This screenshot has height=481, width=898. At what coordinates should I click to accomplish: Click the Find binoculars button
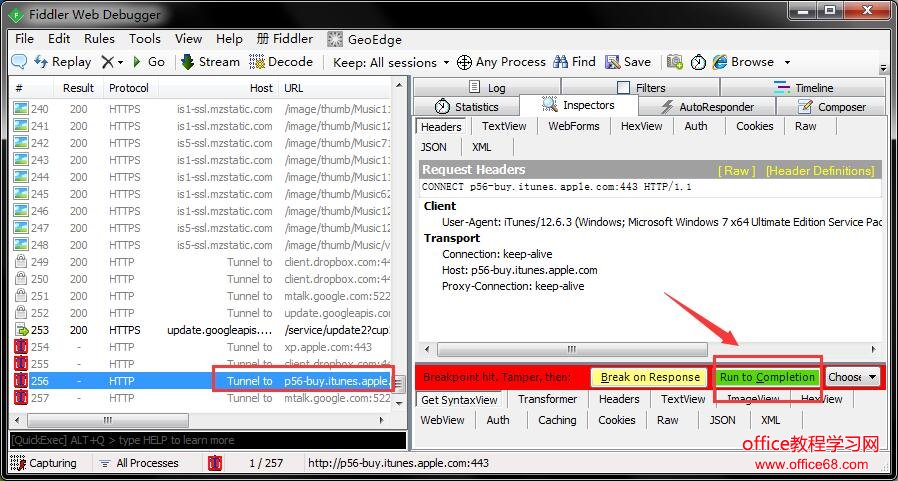(574, 62)
